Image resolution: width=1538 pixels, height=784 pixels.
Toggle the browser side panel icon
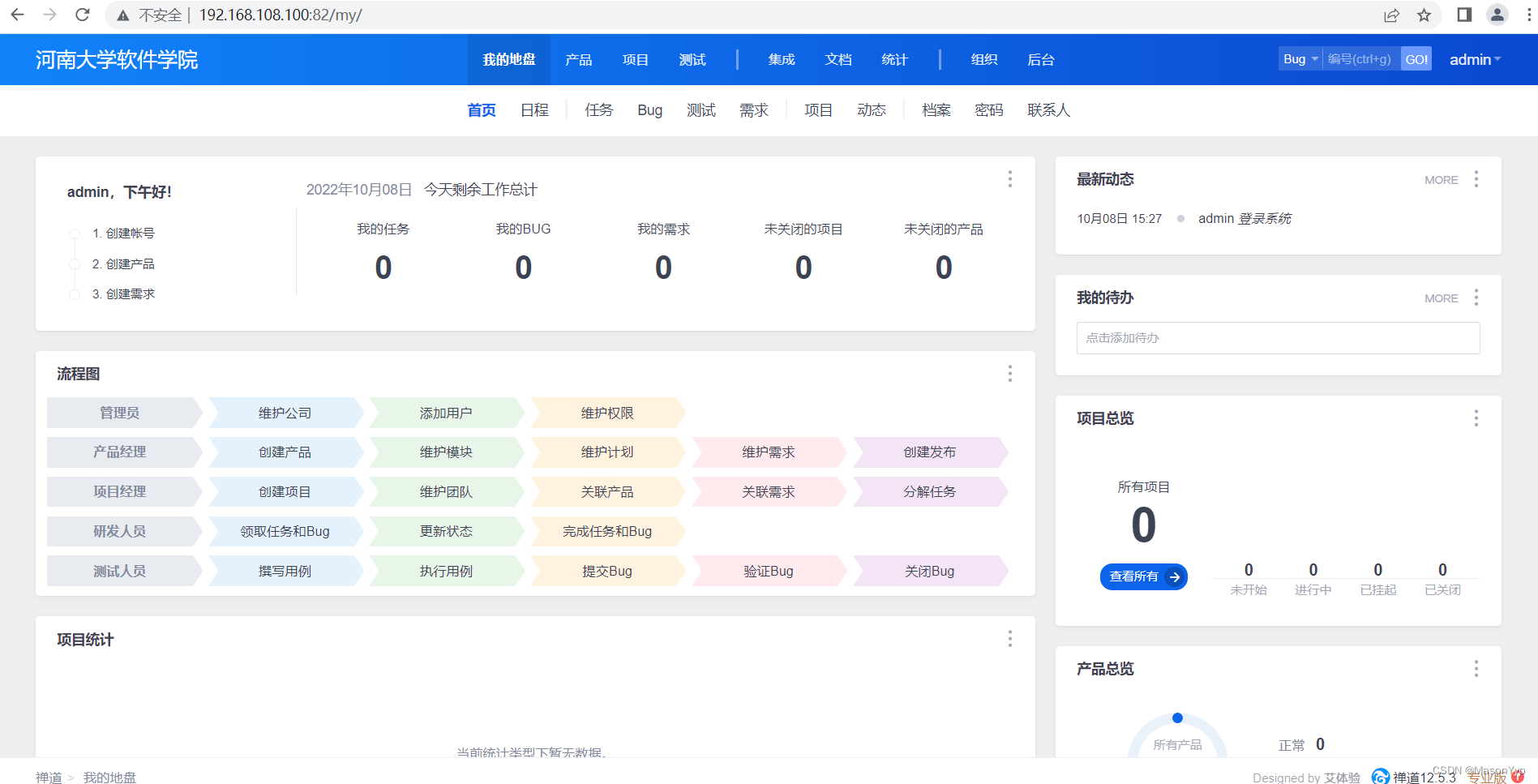(1464, 15)
